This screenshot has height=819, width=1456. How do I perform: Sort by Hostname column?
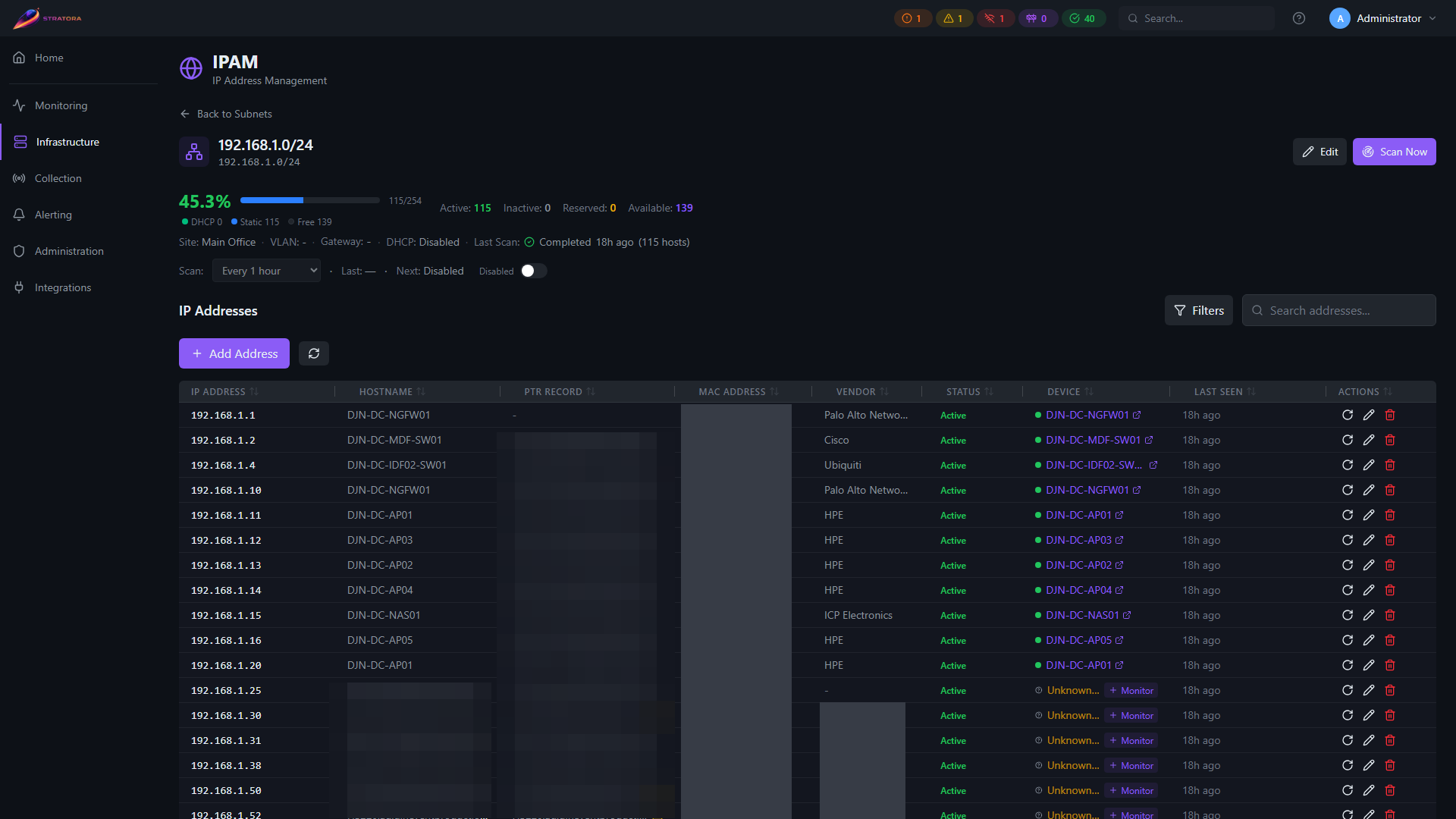(392, 391)
